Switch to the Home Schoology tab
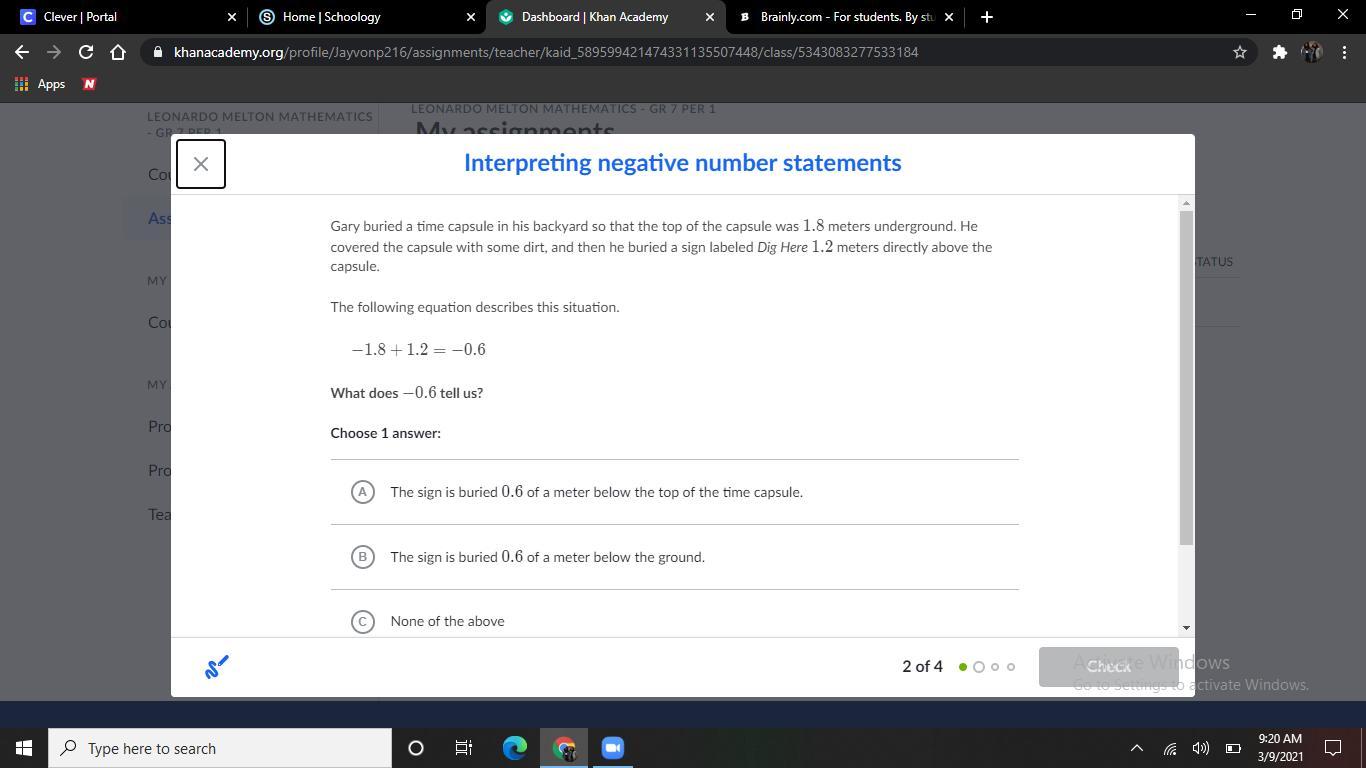Image resolution: width=1366 pixels, height=768 pixels. (x=366, y=17)
